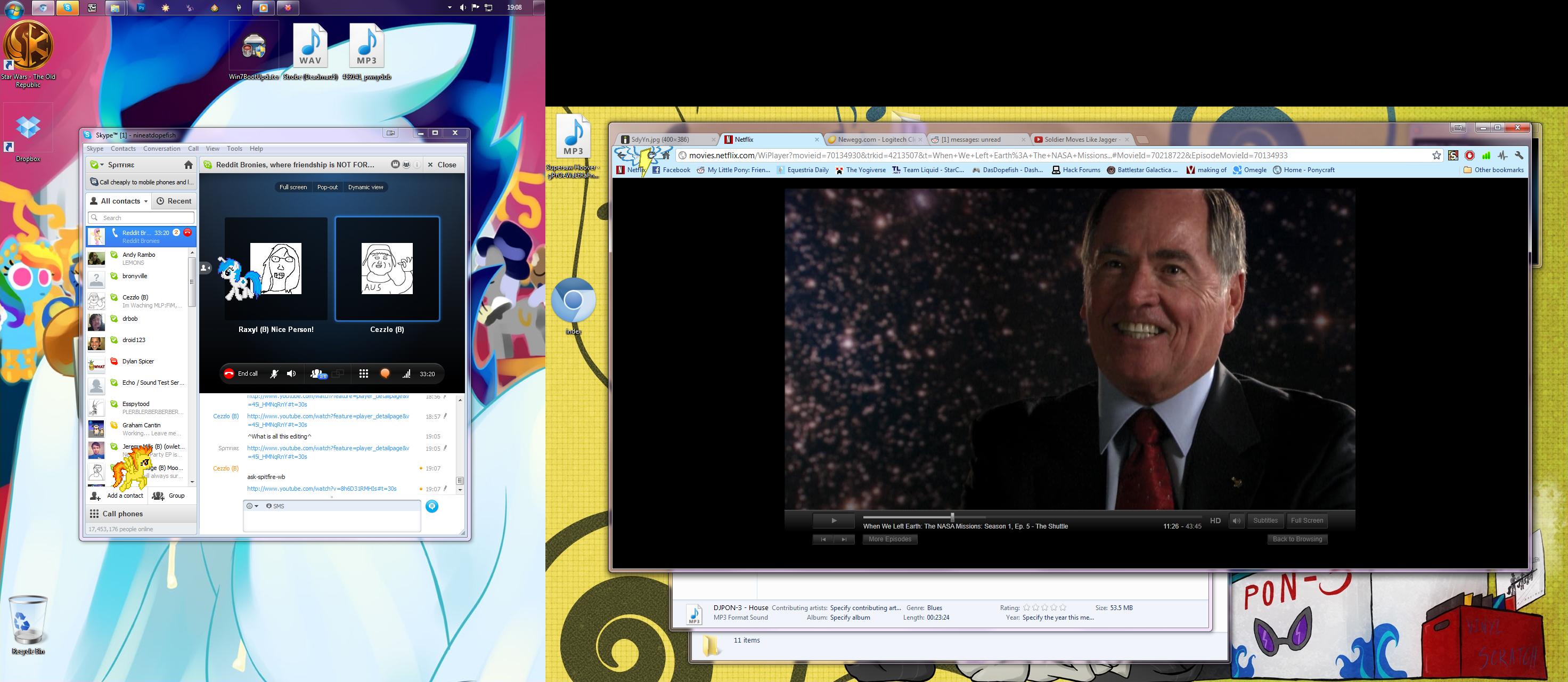Click Back to Browsing in Netflix
The image size is (1568, 682).
(1297, 540)
